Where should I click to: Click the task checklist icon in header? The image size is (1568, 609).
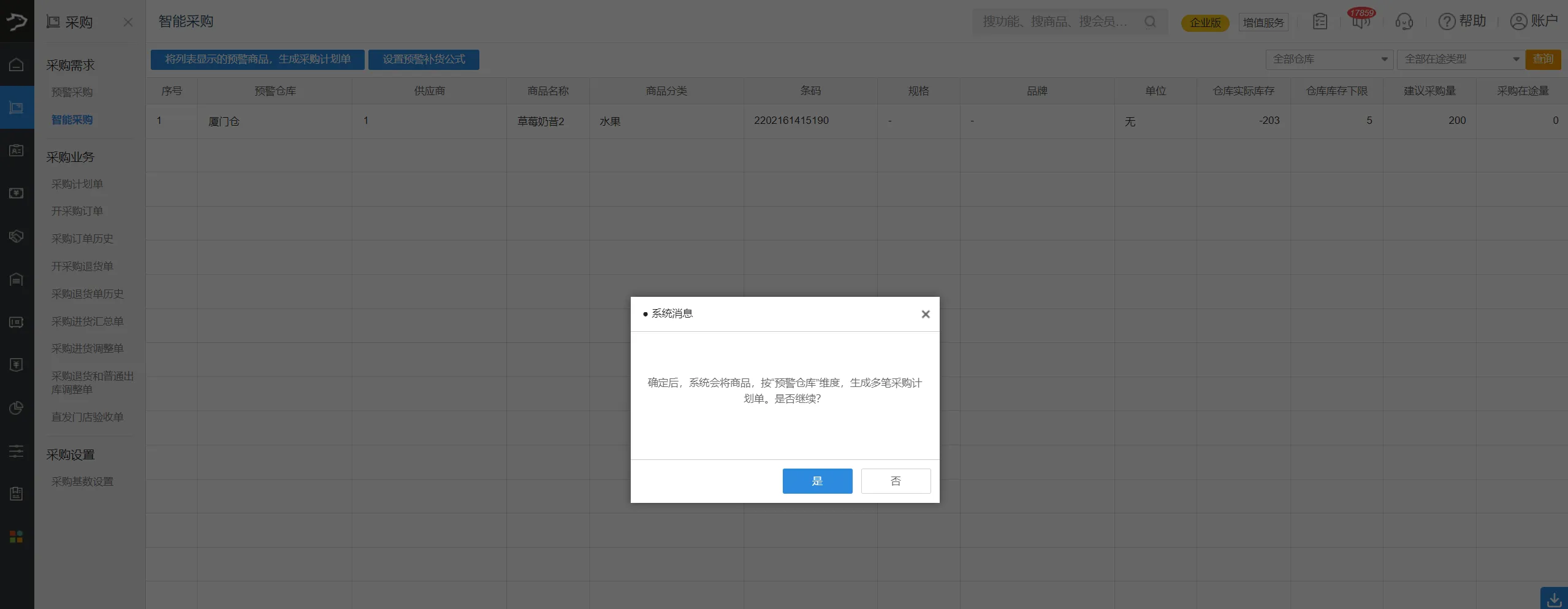pyautogui.click(x=1320, y=22)
